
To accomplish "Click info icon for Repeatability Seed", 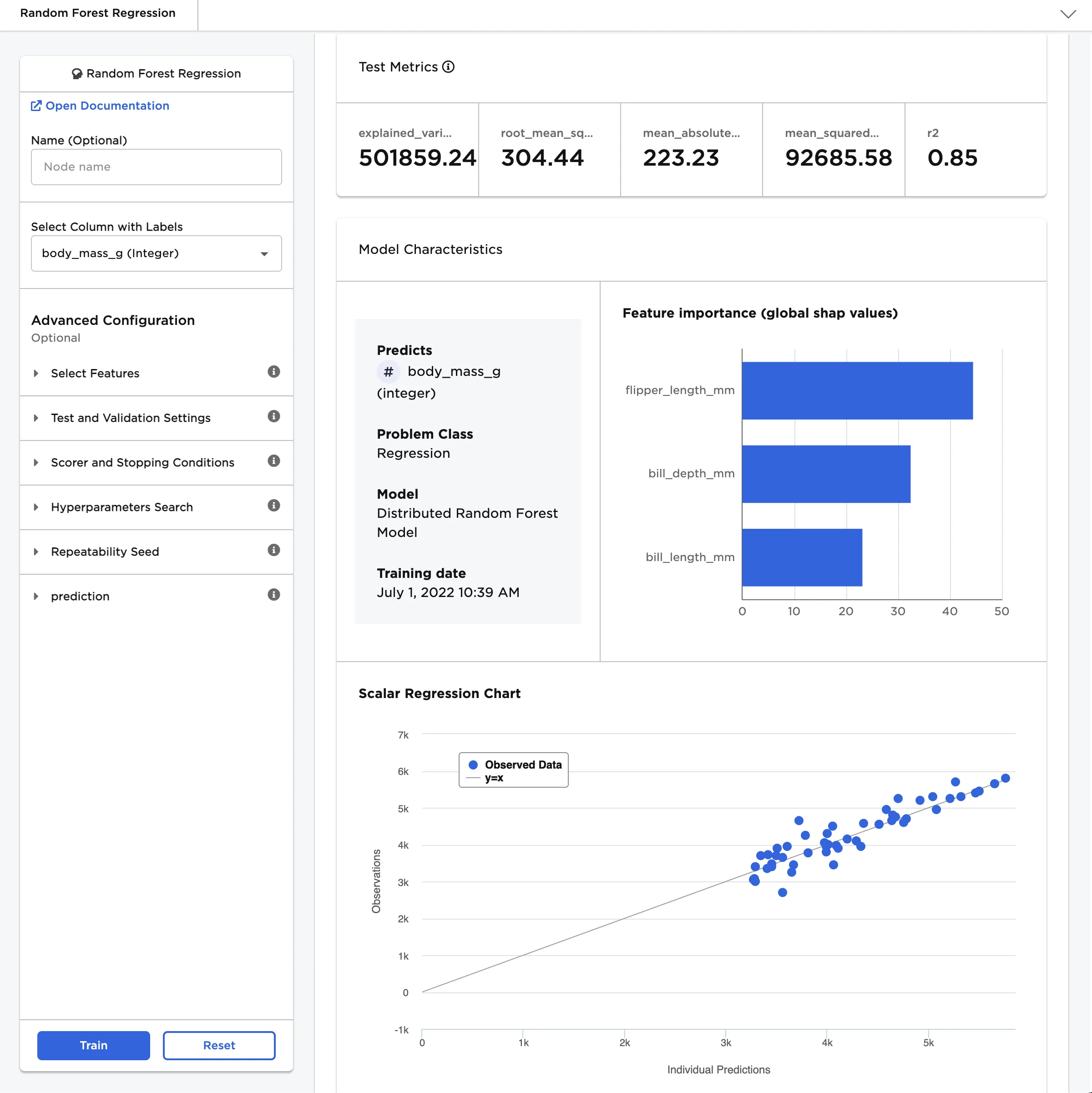I will (x=273, y=551).
